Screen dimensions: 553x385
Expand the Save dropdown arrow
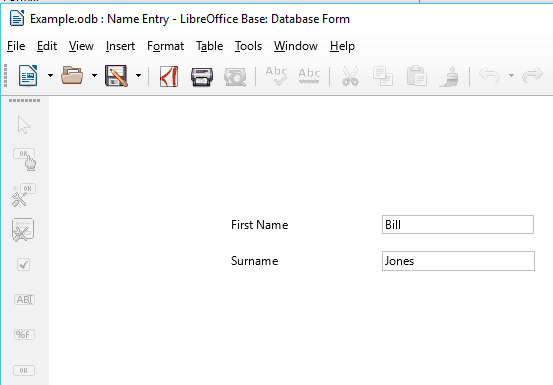coord(139,75)
